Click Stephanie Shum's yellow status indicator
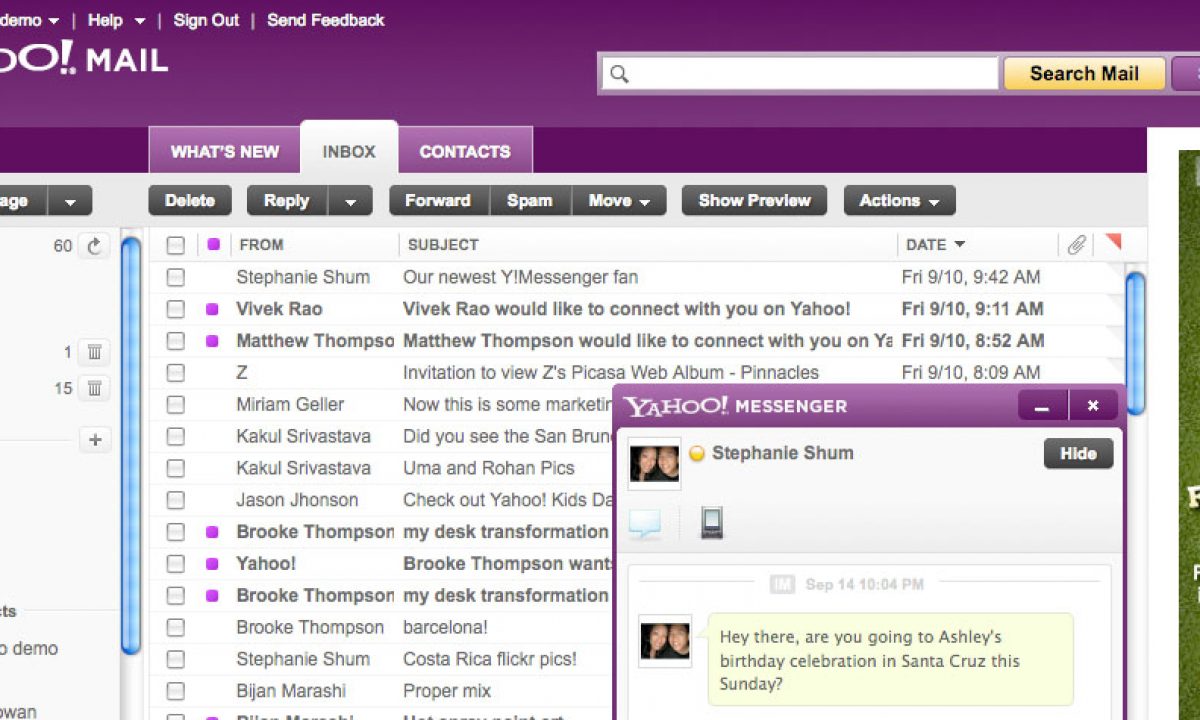 click(x=697, y=453)
